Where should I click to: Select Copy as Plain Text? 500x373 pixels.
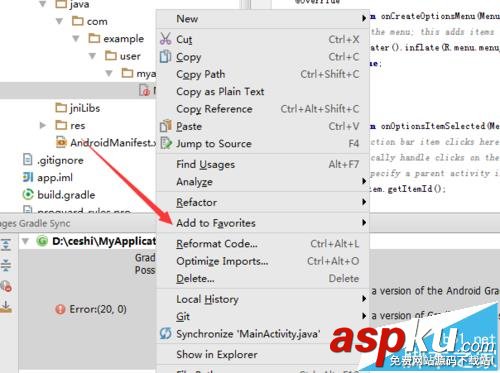[x=263, y=92]
